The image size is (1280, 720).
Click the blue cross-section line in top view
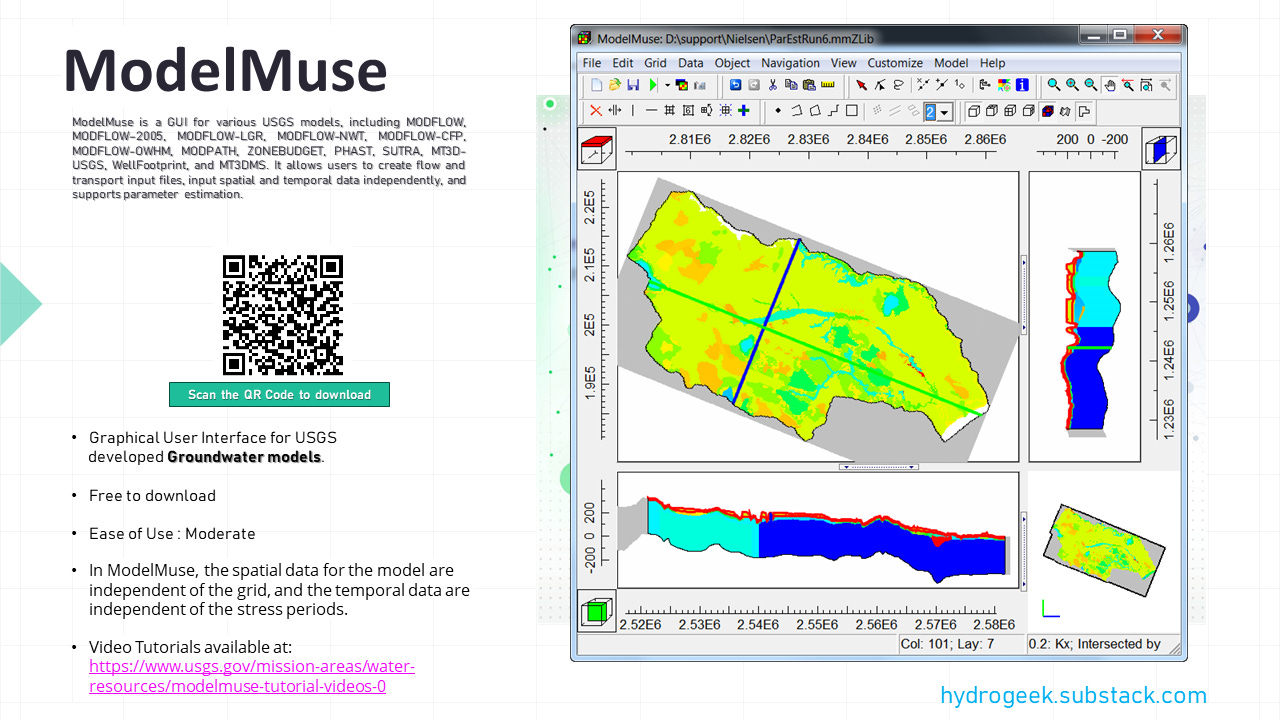pos(766,322)
